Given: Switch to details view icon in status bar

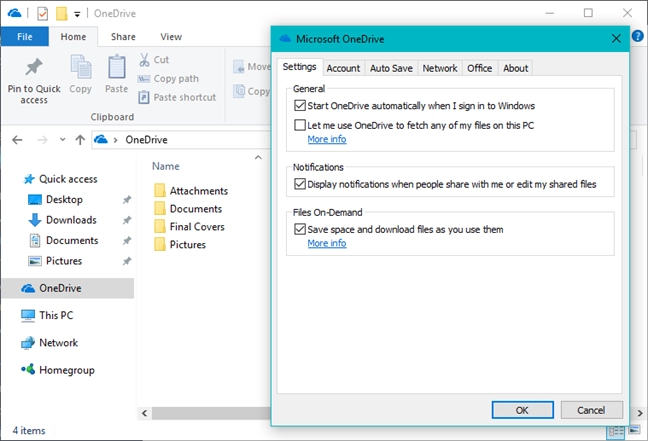Looking at the screenshot, I should 616,431.
